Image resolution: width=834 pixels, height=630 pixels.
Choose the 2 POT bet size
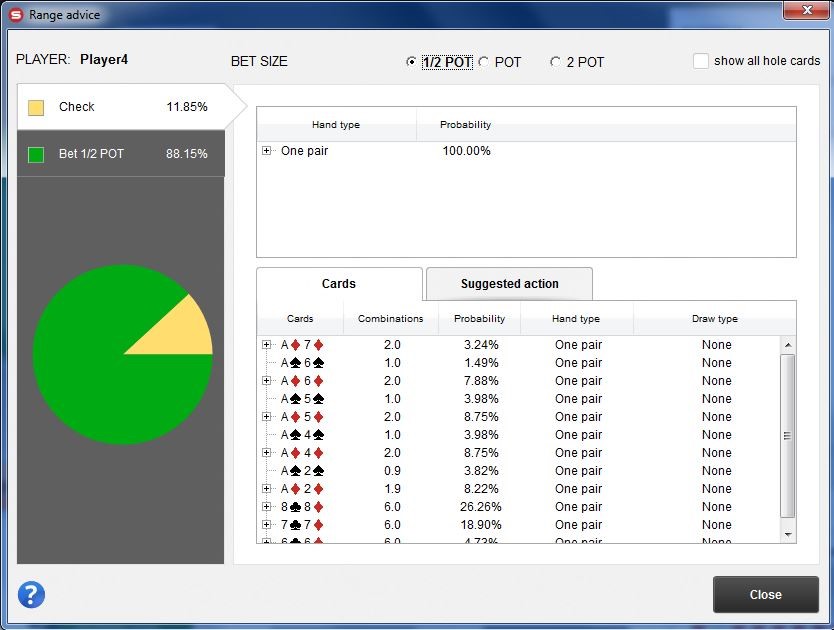(x=555, y=62)
